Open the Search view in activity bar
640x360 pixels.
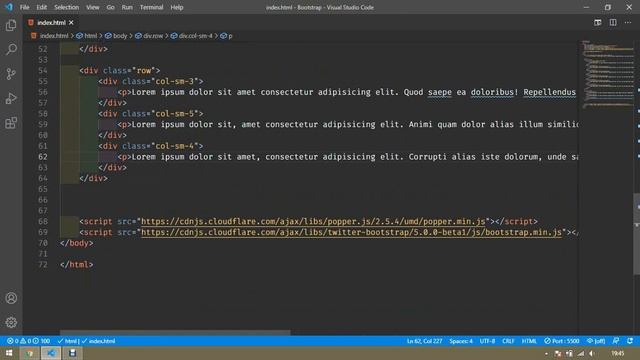pos(11,49)
